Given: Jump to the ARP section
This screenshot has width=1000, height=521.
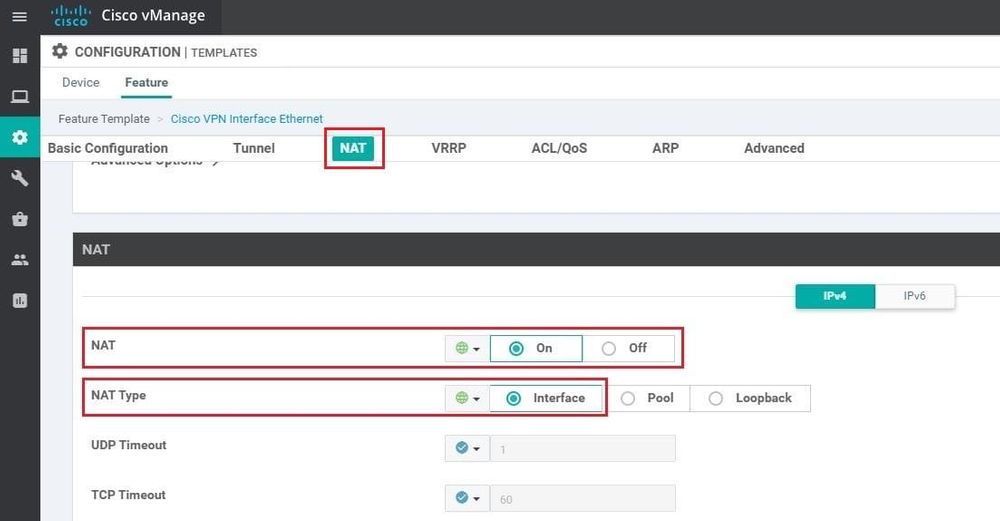Looking at the screenshot, I should [665, 148].
